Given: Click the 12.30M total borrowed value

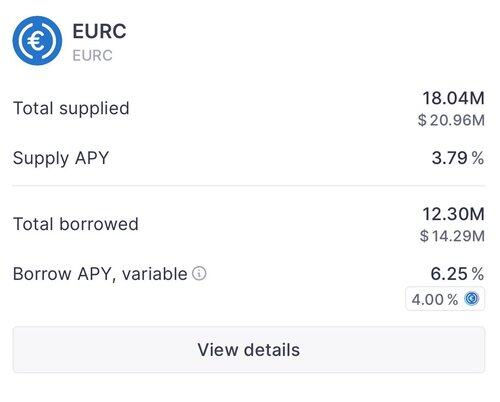Looking at the screenshot, I should [x=453, y=214].
